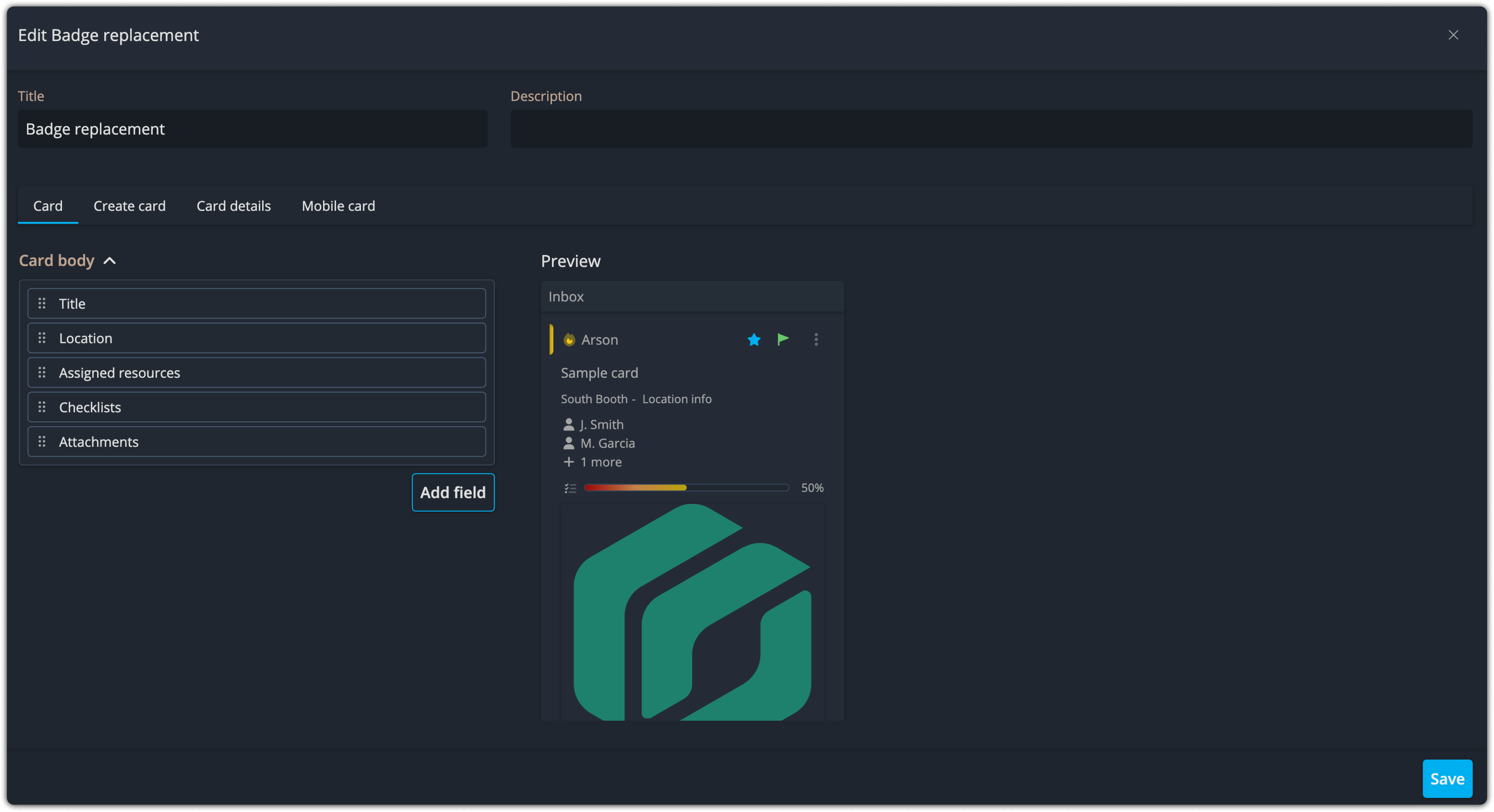
Task: Click the Location info text
Action: tap(677, 399)
